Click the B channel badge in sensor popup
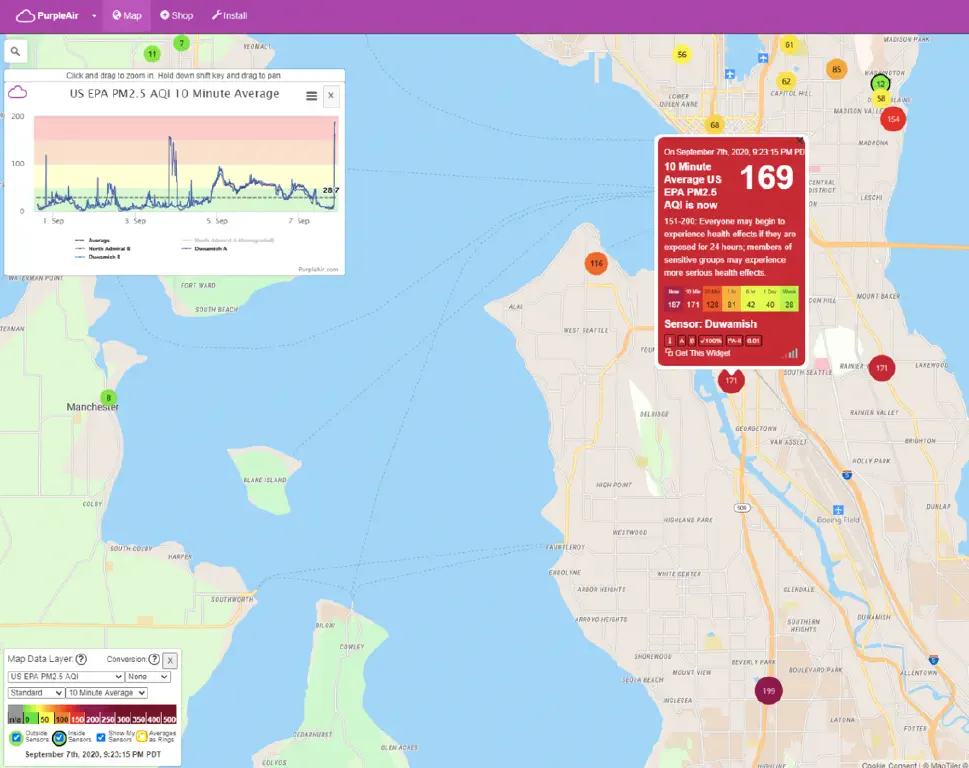This screenshot has height=768, width=969. click(x=692, y=340)
